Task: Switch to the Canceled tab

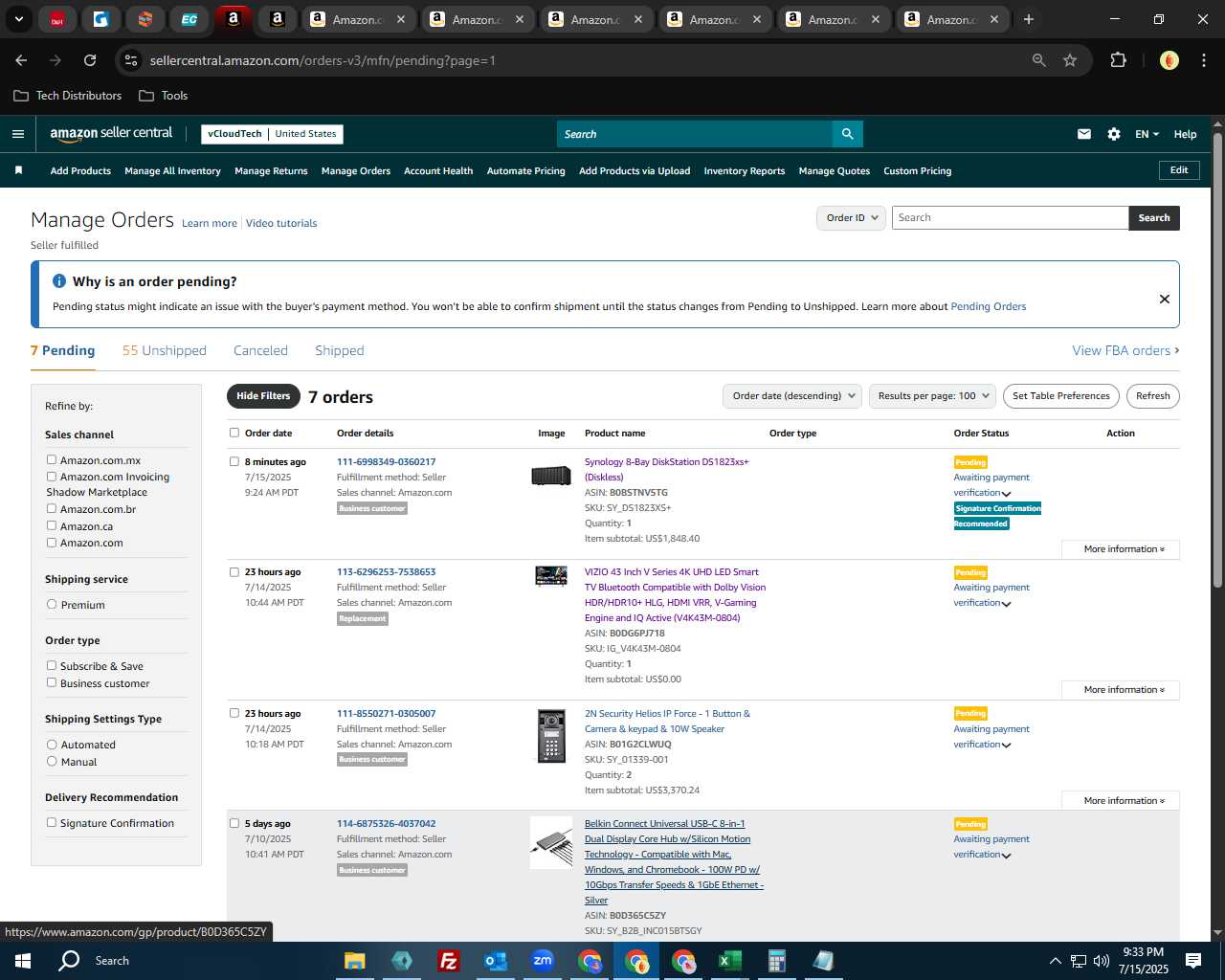Action: click(x=260, y=350)
